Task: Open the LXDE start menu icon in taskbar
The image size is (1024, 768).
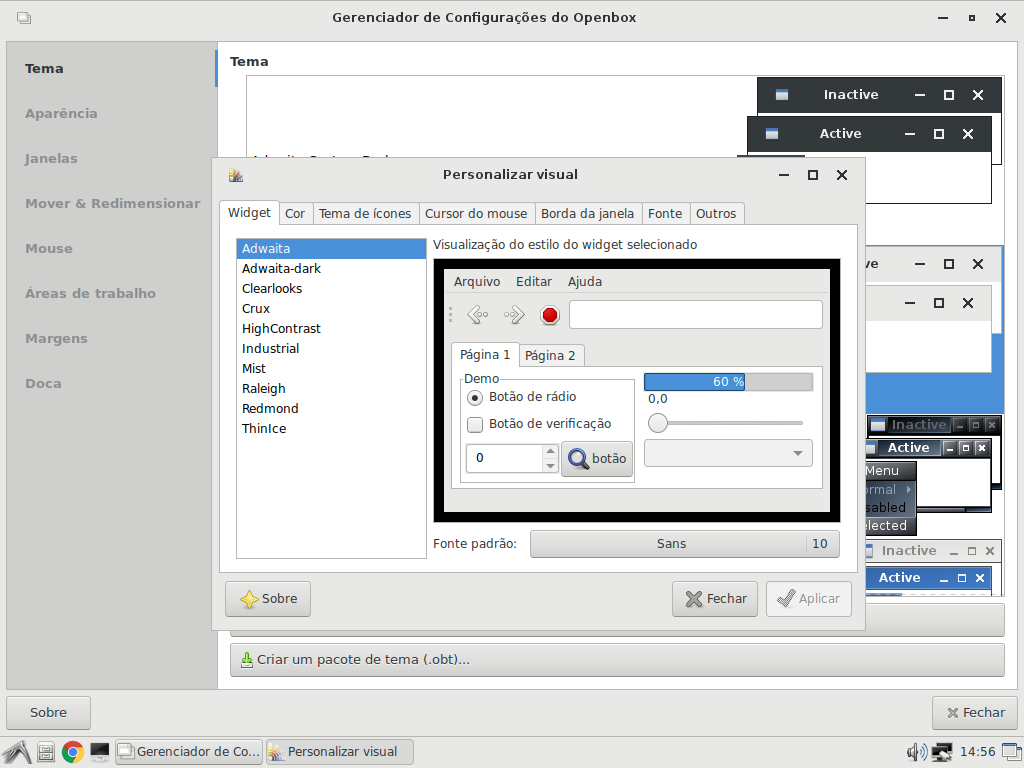Action: [16, 752]
